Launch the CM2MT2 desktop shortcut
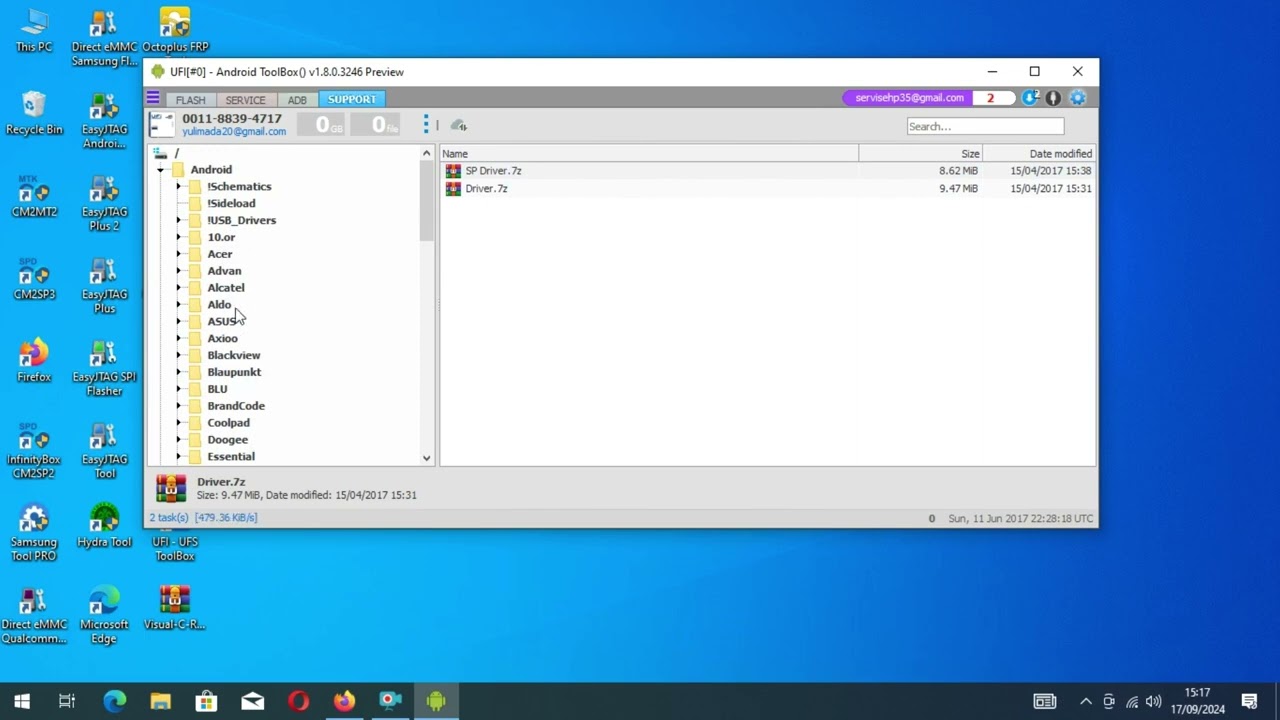Image resolution: width=1280 pixels, height=720 pixels. pos(34,196)
